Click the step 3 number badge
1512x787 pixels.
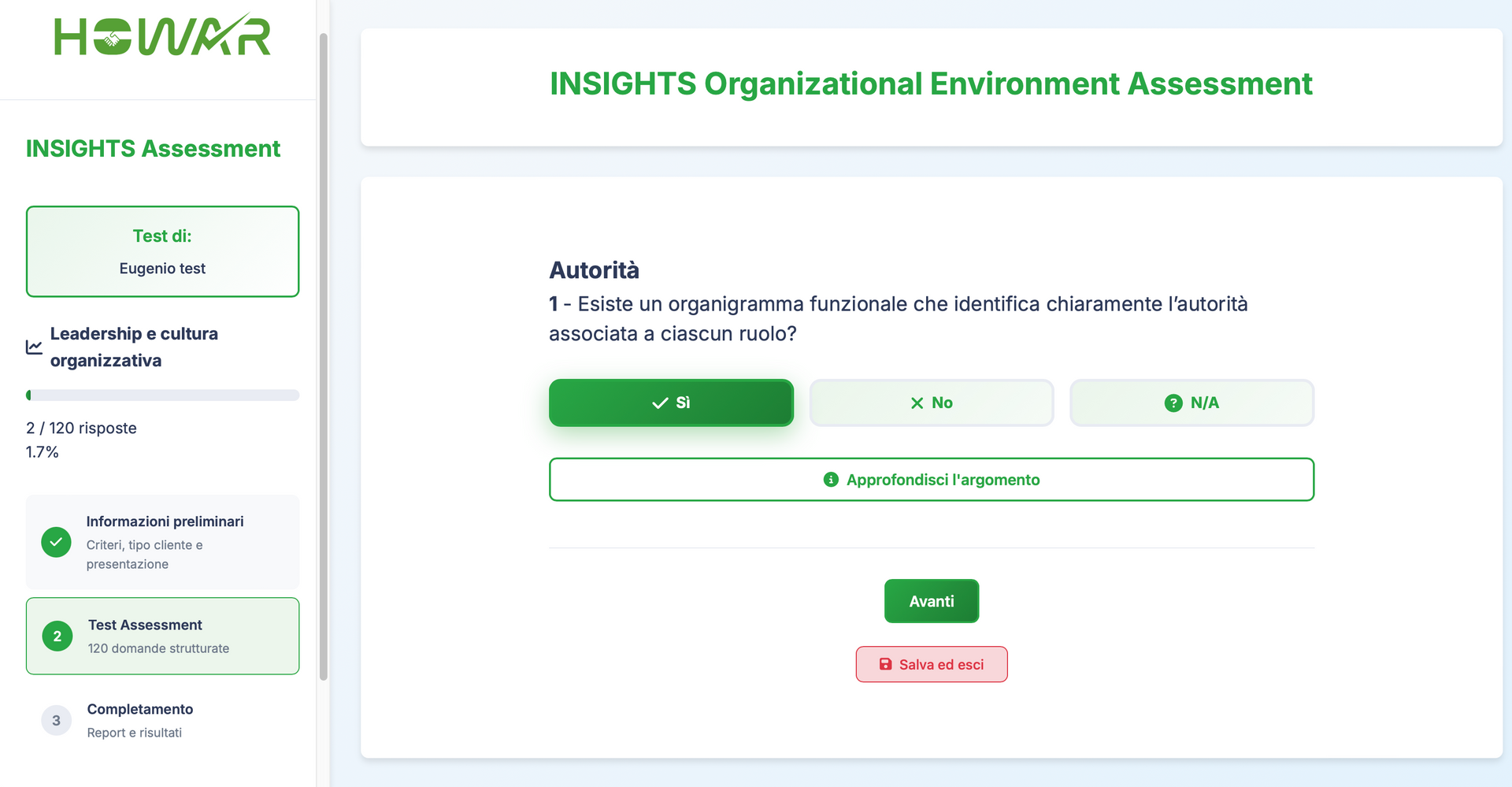(56, 720)
